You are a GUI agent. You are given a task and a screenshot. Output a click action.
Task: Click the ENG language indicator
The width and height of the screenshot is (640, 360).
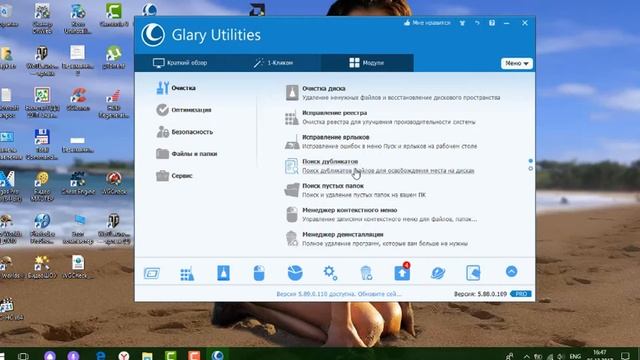[575, 357]
